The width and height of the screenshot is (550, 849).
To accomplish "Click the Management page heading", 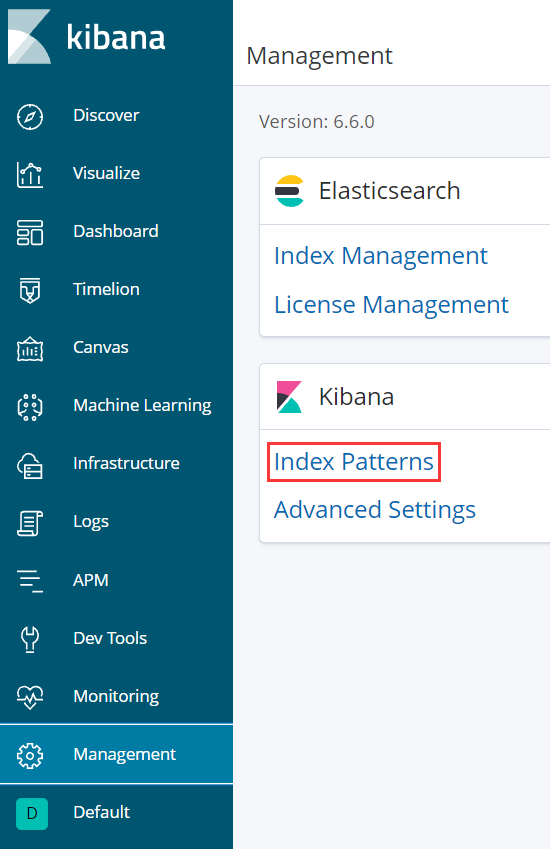I will [319, 56].
